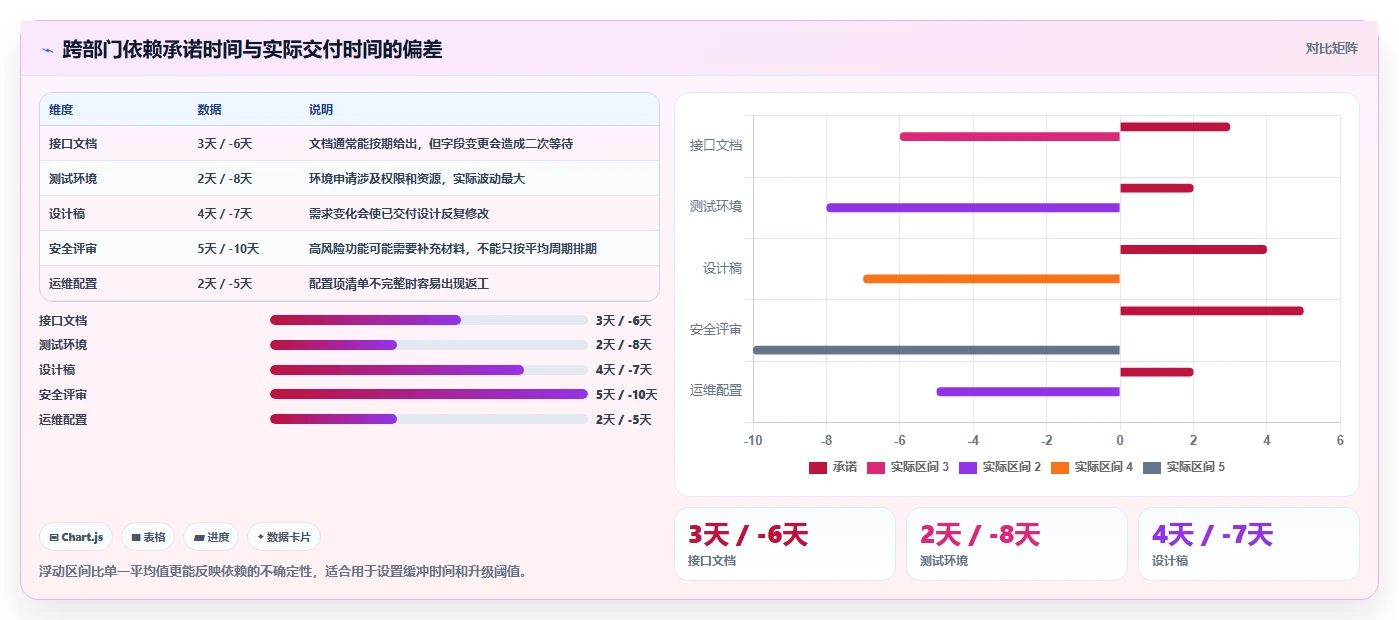Screen dimensions: 1399x620
Task: Click the note 配置项清单不完整时容易出现返工
Action: point(399,284)
